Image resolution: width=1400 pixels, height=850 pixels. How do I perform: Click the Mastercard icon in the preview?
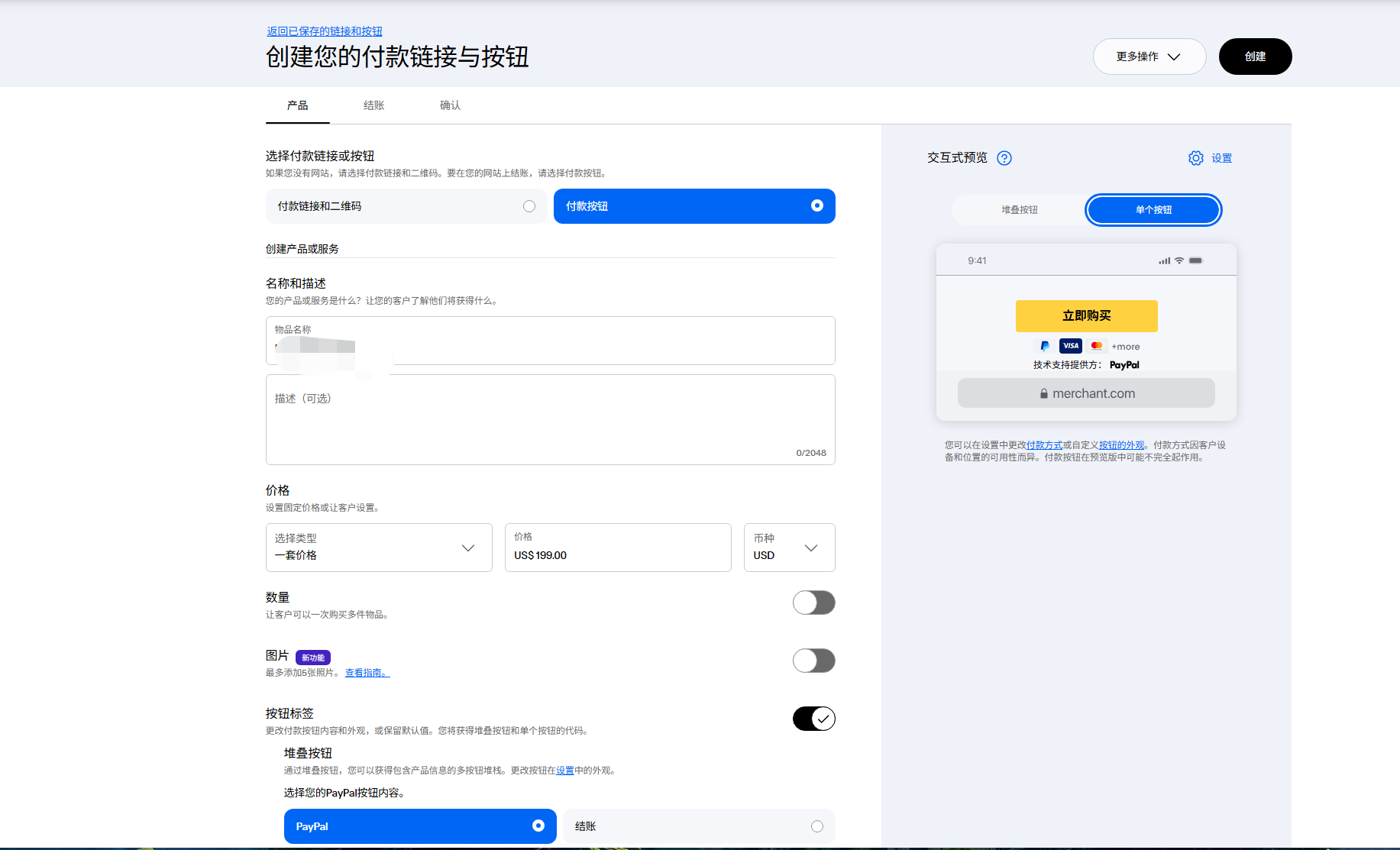click(x=1097, y=346)
